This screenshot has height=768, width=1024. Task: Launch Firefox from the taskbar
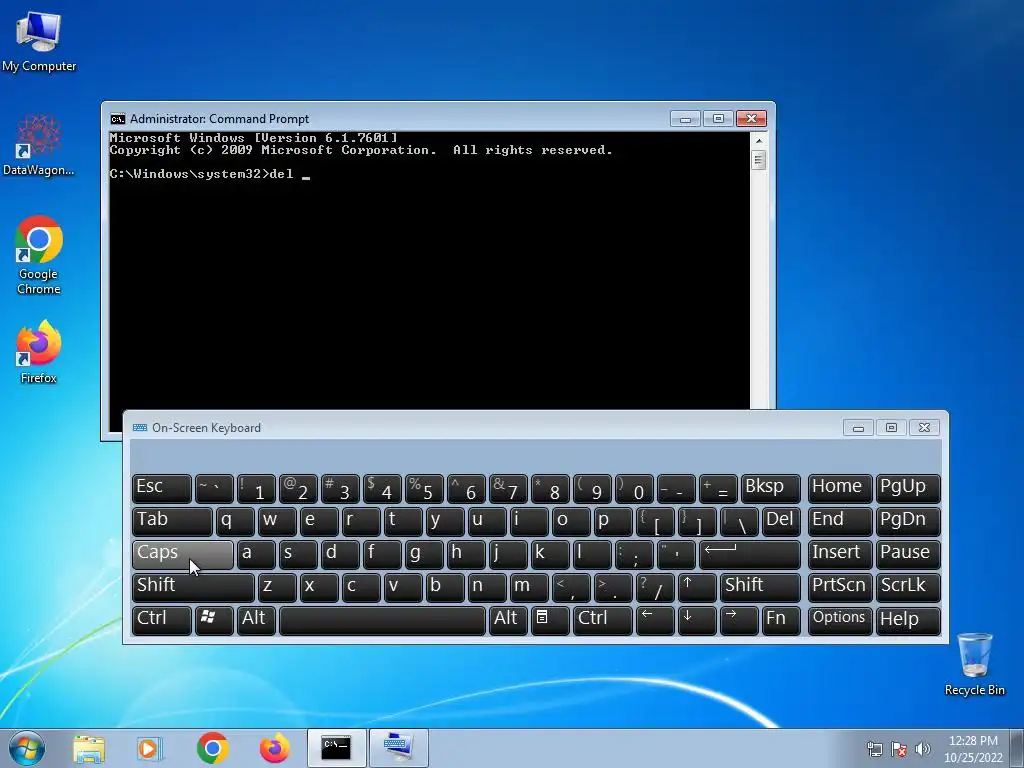click(274, 748)
